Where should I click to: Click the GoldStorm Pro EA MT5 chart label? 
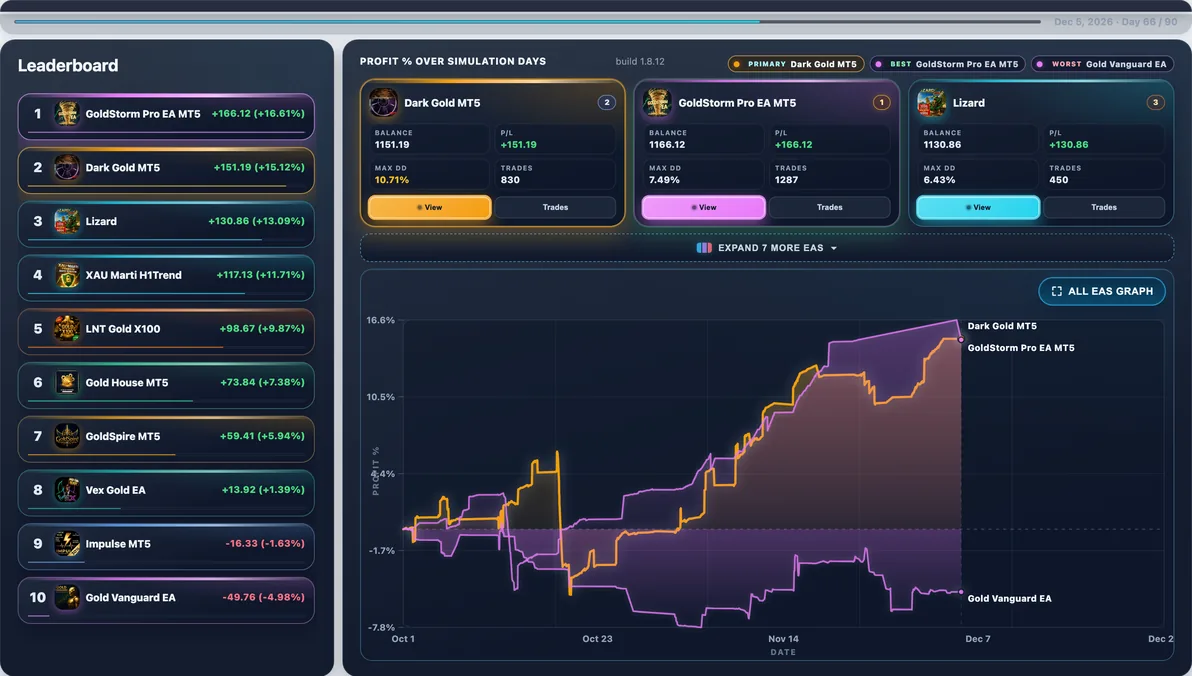[1021, 348]
